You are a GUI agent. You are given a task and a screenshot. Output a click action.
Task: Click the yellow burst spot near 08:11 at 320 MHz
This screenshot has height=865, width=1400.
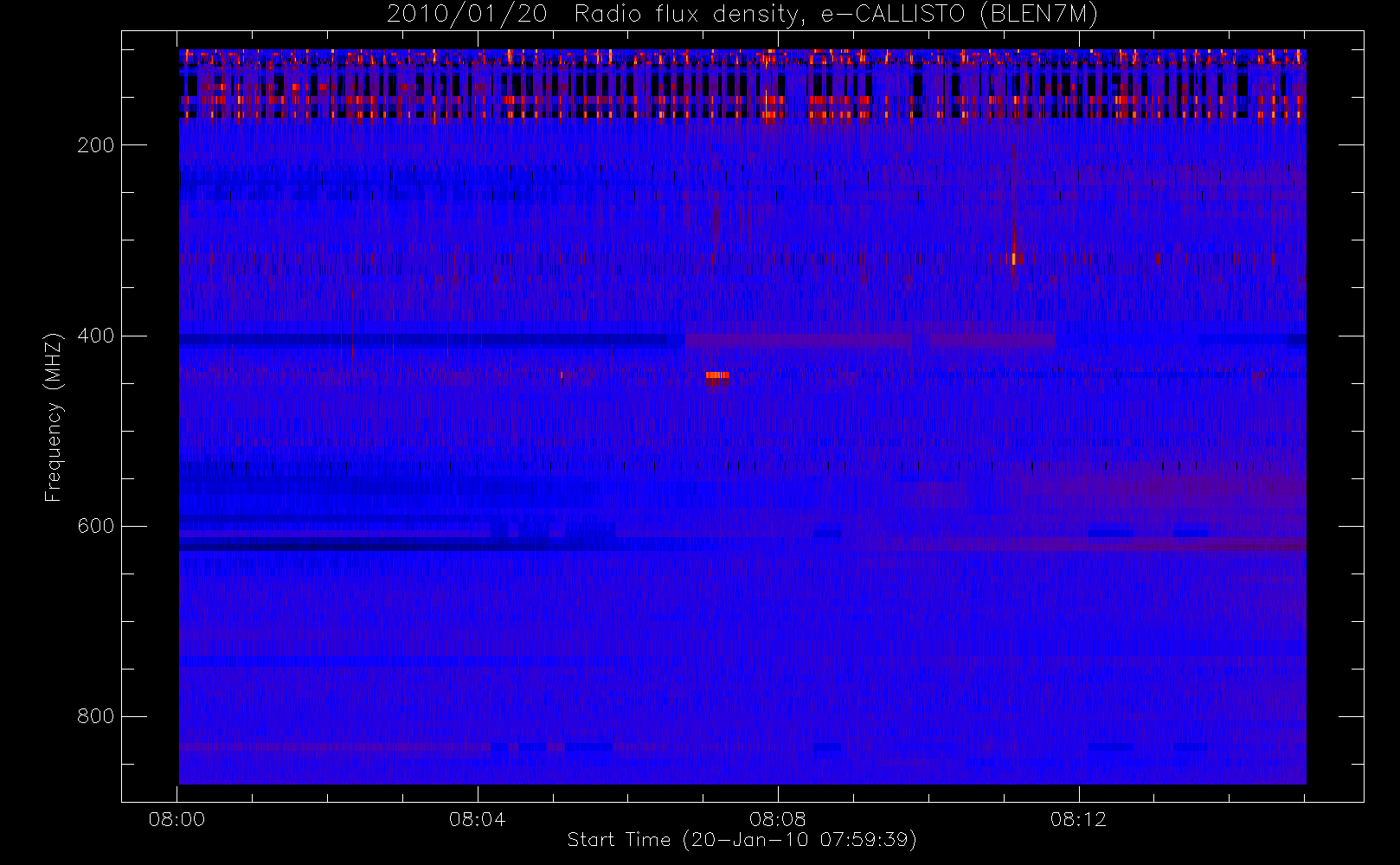pyautogui.click(x=1015, y=259)
